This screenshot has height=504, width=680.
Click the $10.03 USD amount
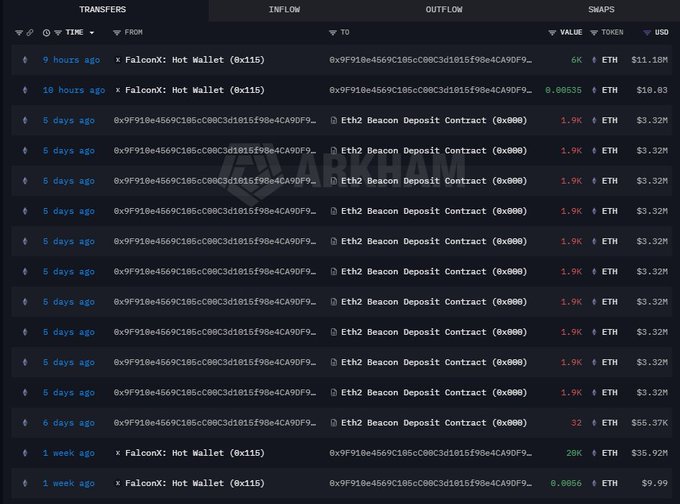pos(652,90)
